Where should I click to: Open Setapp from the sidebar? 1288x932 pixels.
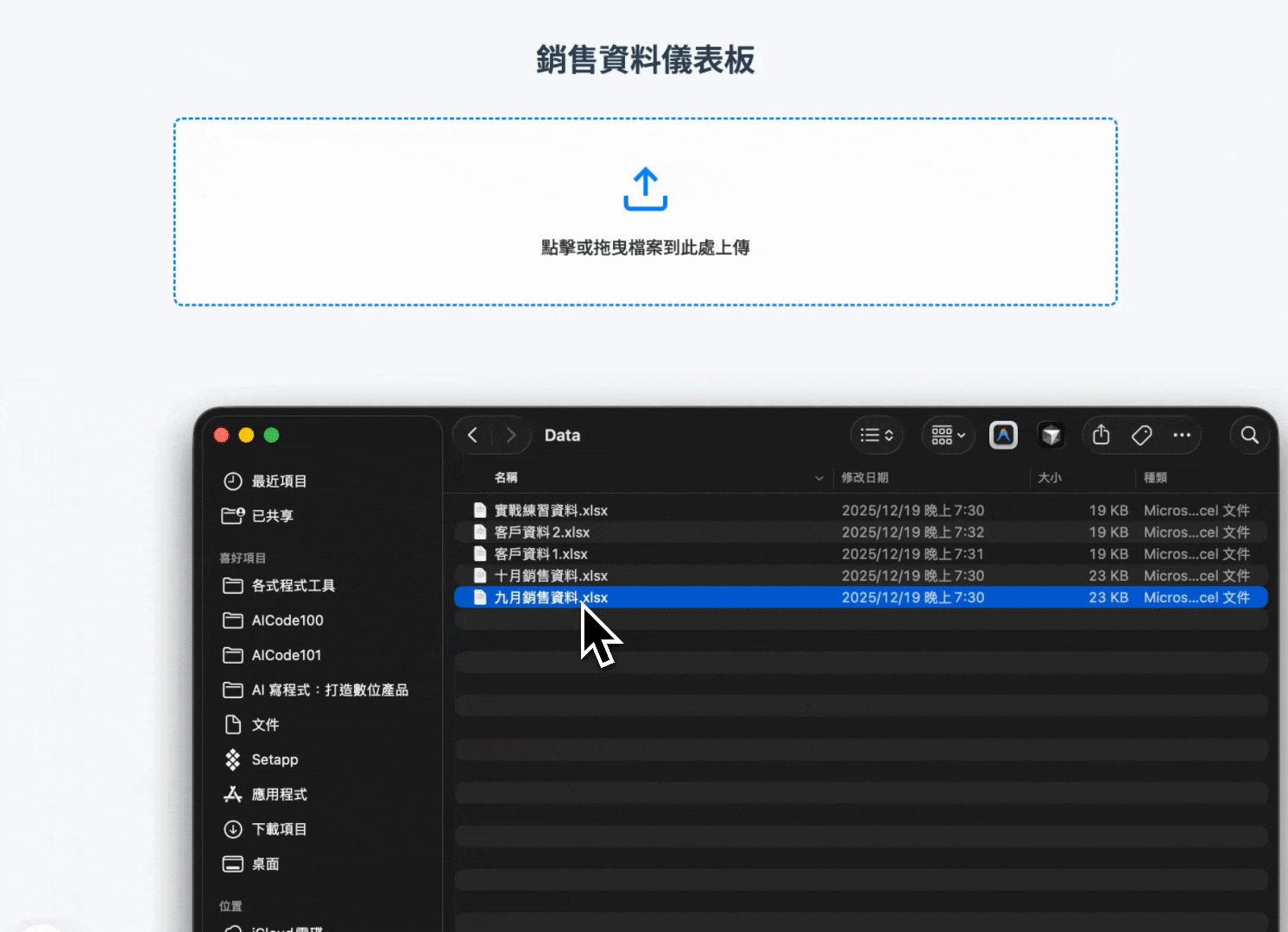click(273, 759)
